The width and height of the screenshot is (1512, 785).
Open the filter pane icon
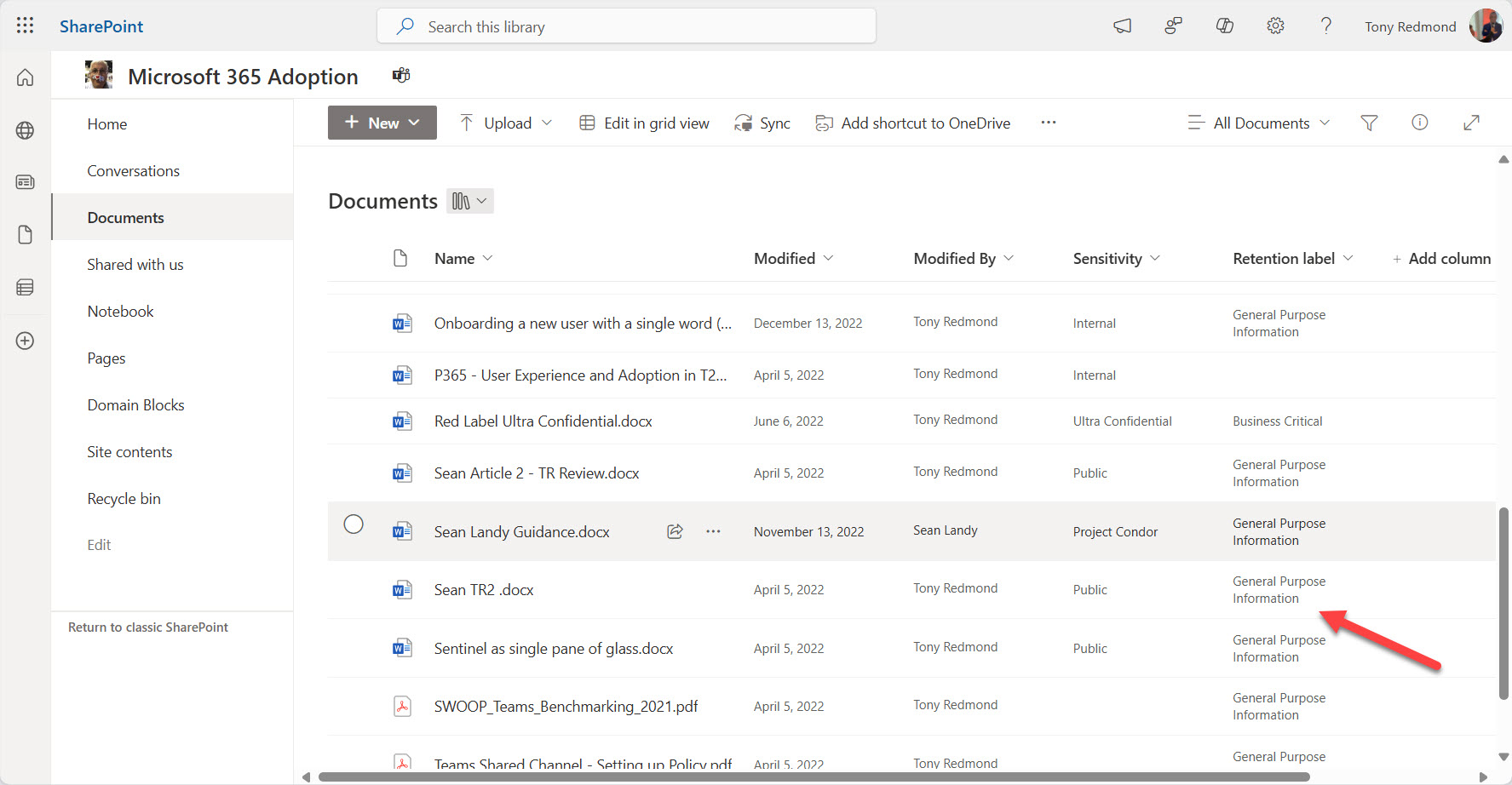tap(1369, 123)
